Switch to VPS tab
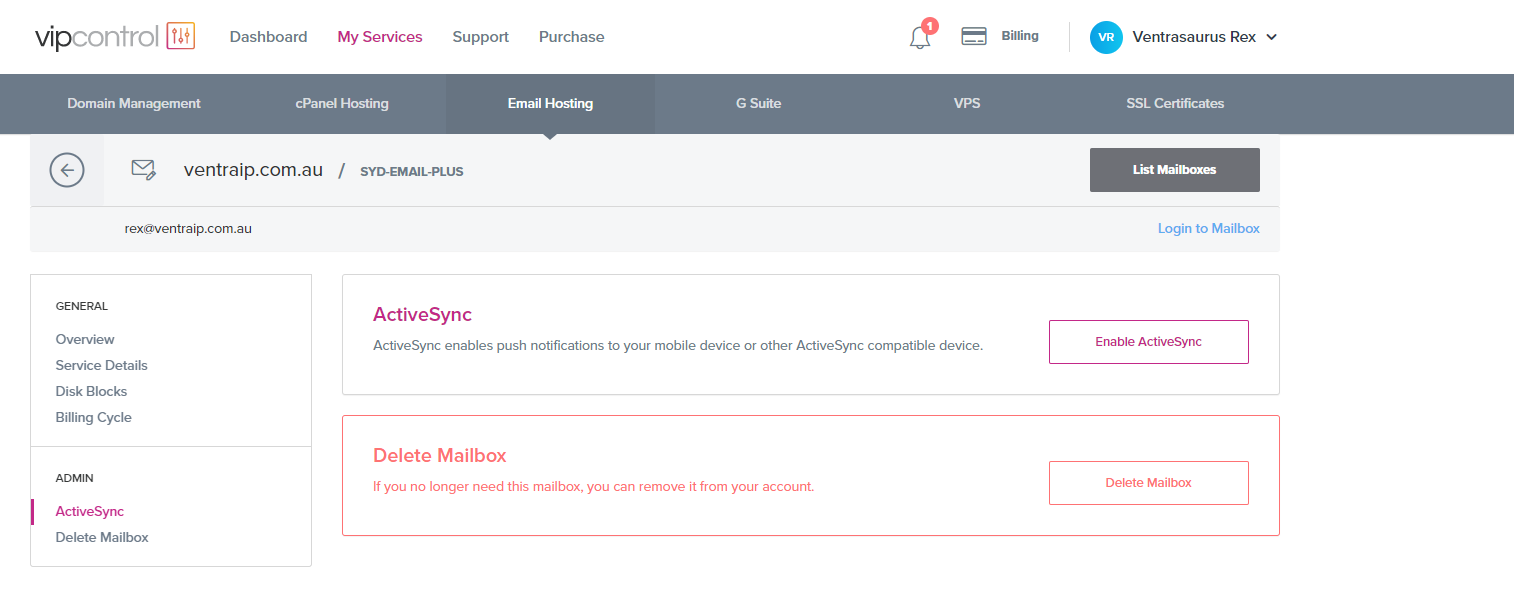Viewport: 1514px width, 610px height. click(x=967, y=103)
